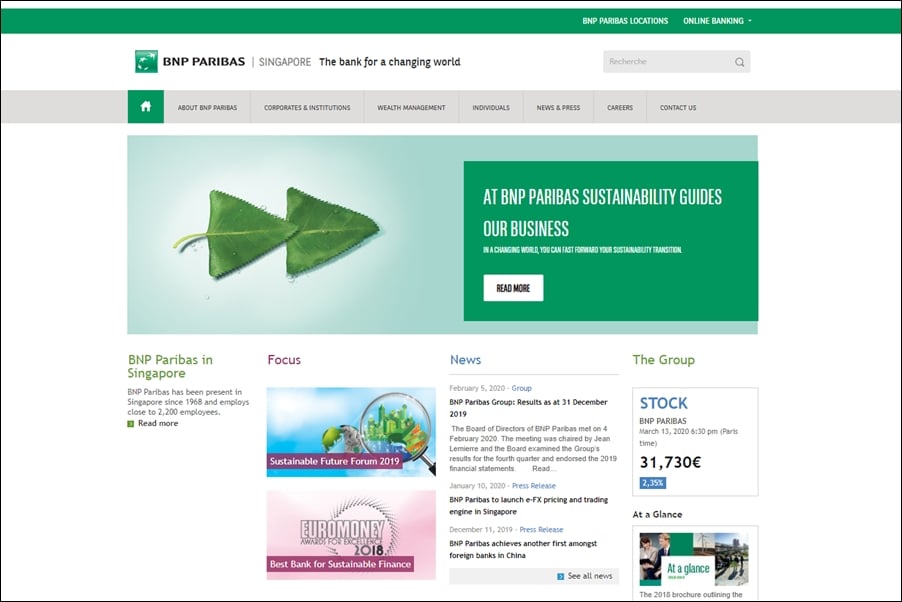Image resolution: width=902 pixels, height=602 pixels.
Task: Click the blue arrow beside See all news
Action: tap(560, 576)
